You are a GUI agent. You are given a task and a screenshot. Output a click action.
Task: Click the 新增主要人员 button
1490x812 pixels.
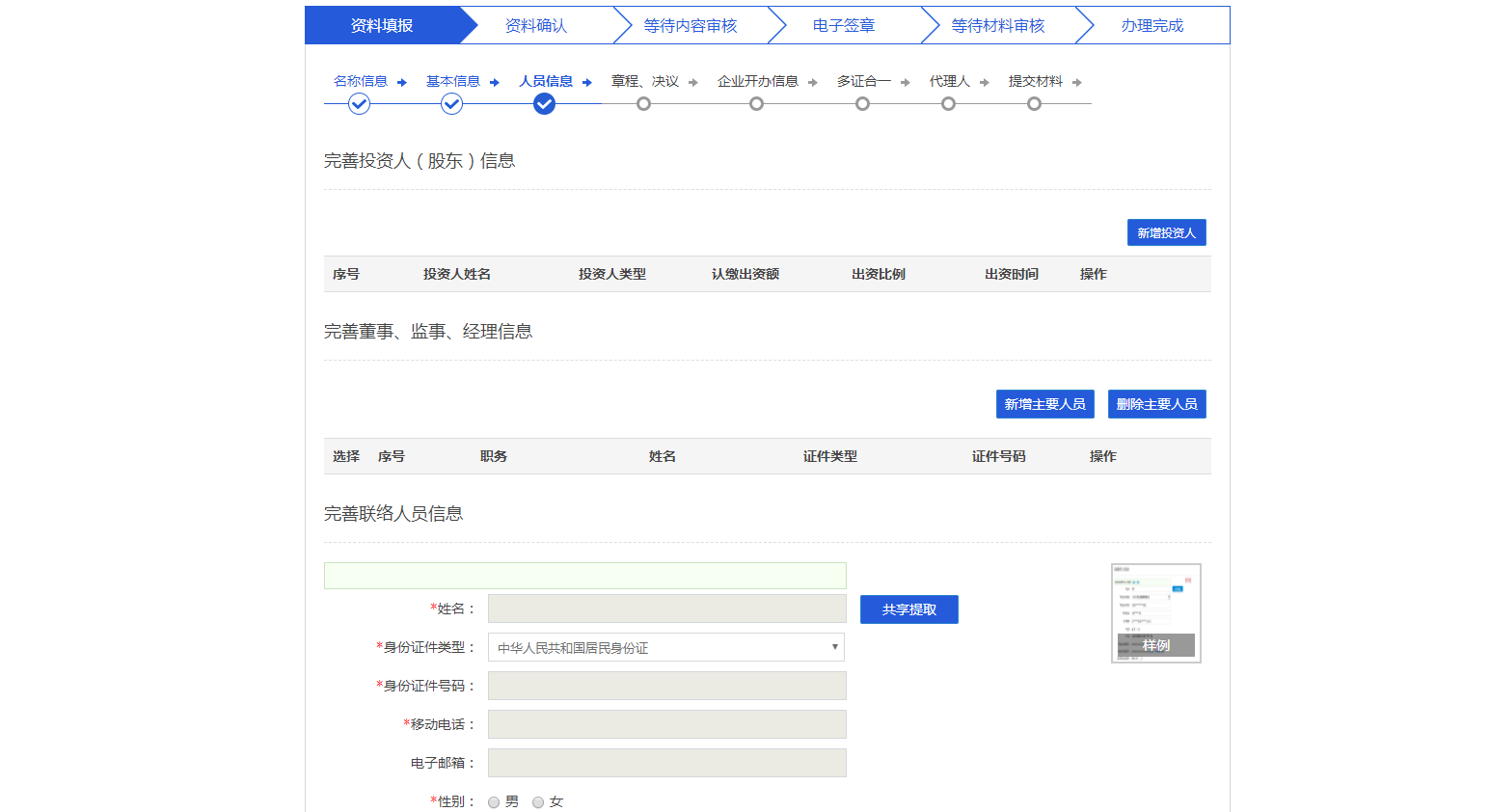pos(1044,404)
